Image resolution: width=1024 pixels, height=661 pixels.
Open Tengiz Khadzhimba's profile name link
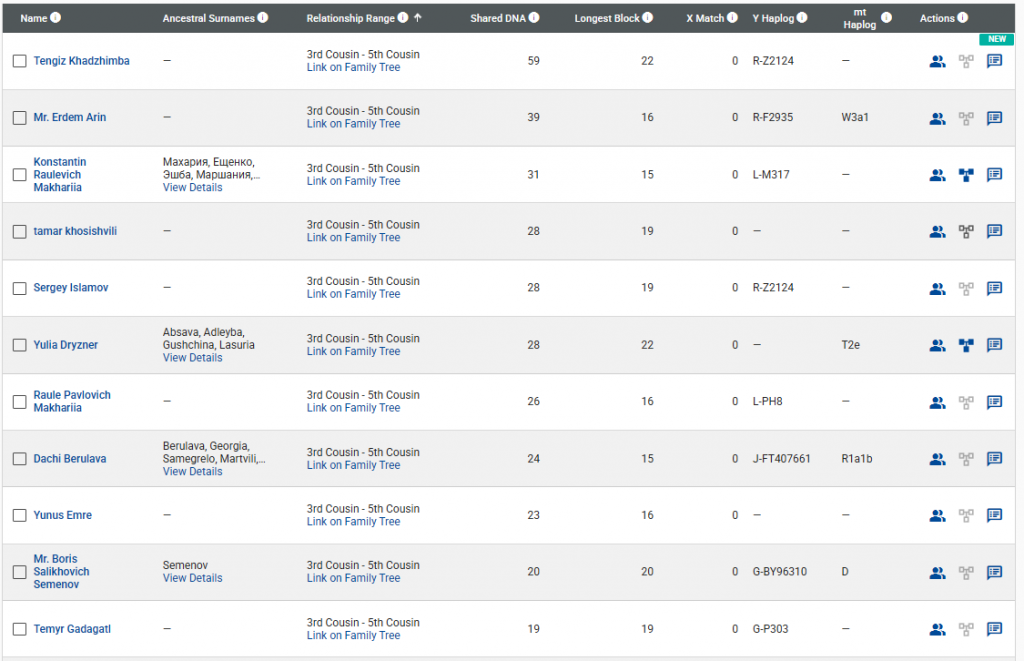[x=81, y=61]
